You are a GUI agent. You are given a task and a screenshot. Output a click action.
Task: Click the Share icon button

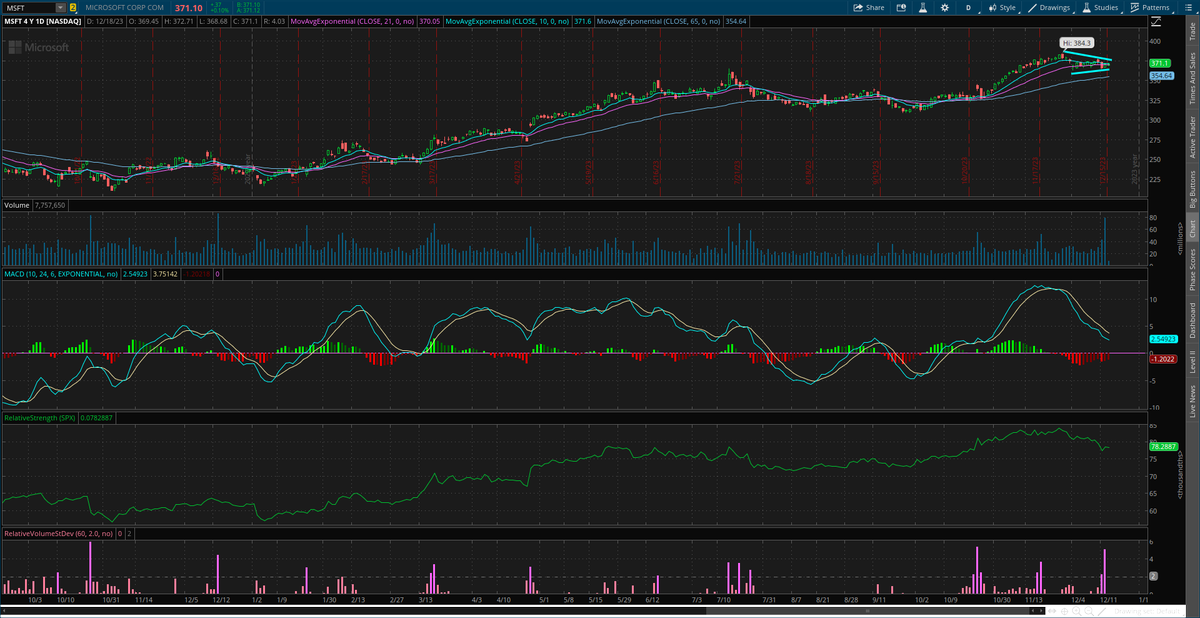pos(868,7)
